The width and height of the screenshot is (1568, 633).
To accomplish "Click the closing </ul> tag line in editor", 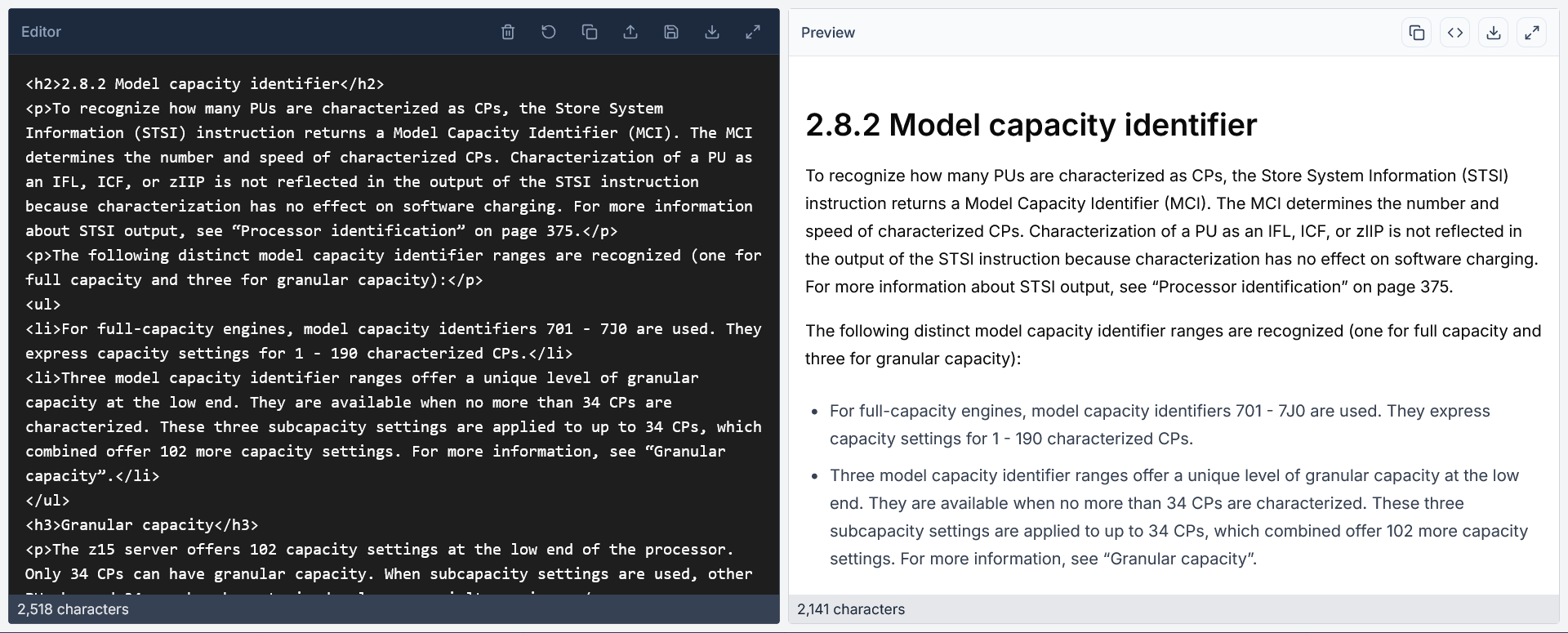I will point(47,501).
